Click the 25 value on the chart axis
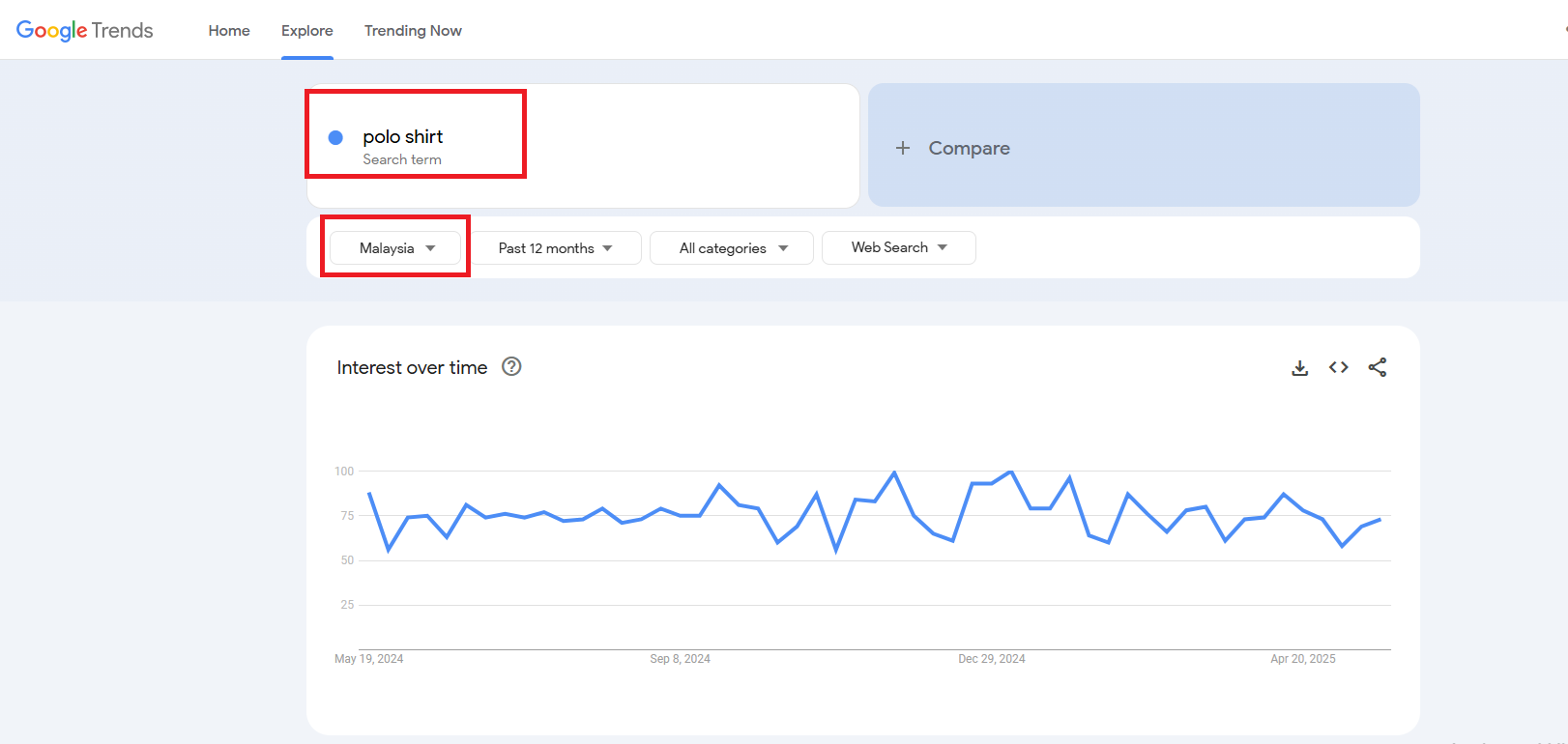 (x=347, y=605)
